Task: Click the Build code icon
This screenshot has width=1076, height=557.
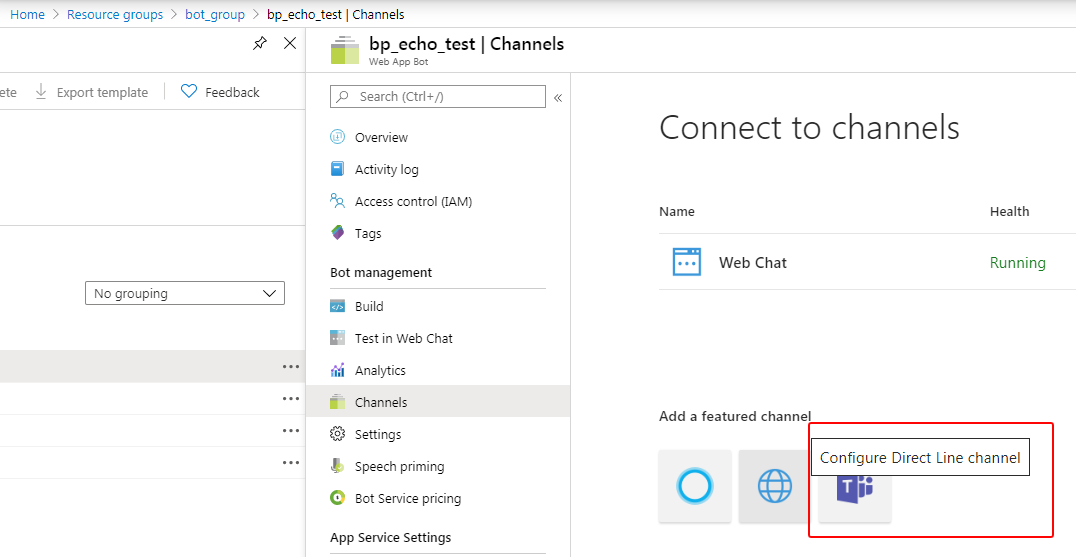Action: (337, 306)
